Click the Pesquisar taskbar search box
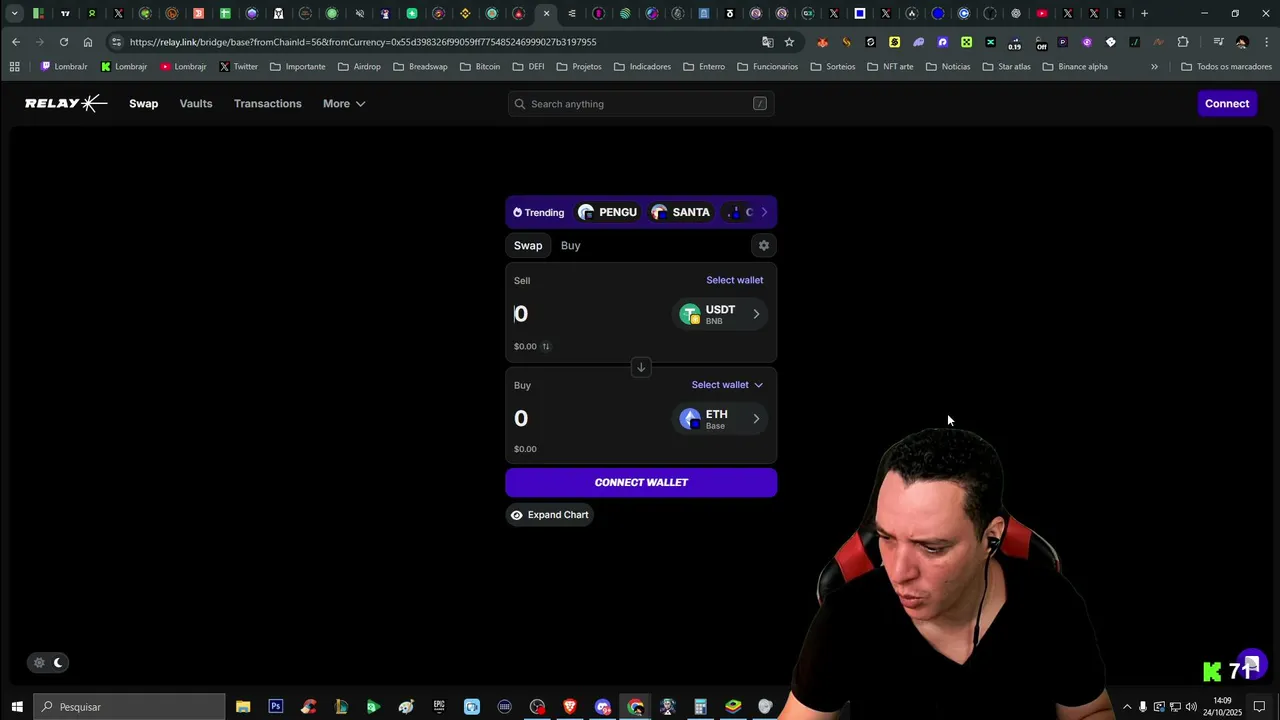This screenshot has width=1280, height=720. (130, 707)
